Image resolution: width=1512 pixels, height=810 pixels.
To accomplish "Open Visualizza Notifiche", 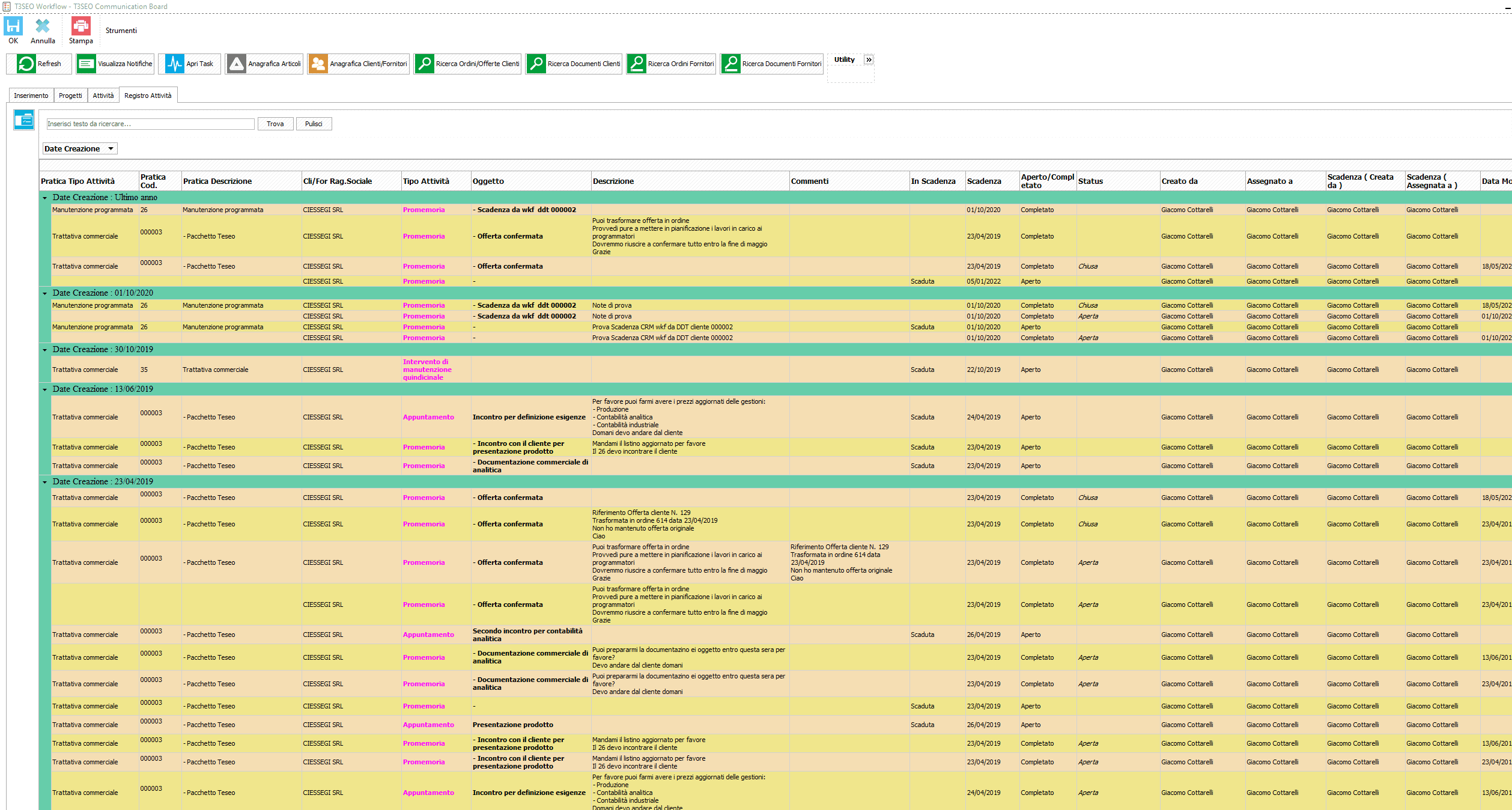I will click(115, 64).
